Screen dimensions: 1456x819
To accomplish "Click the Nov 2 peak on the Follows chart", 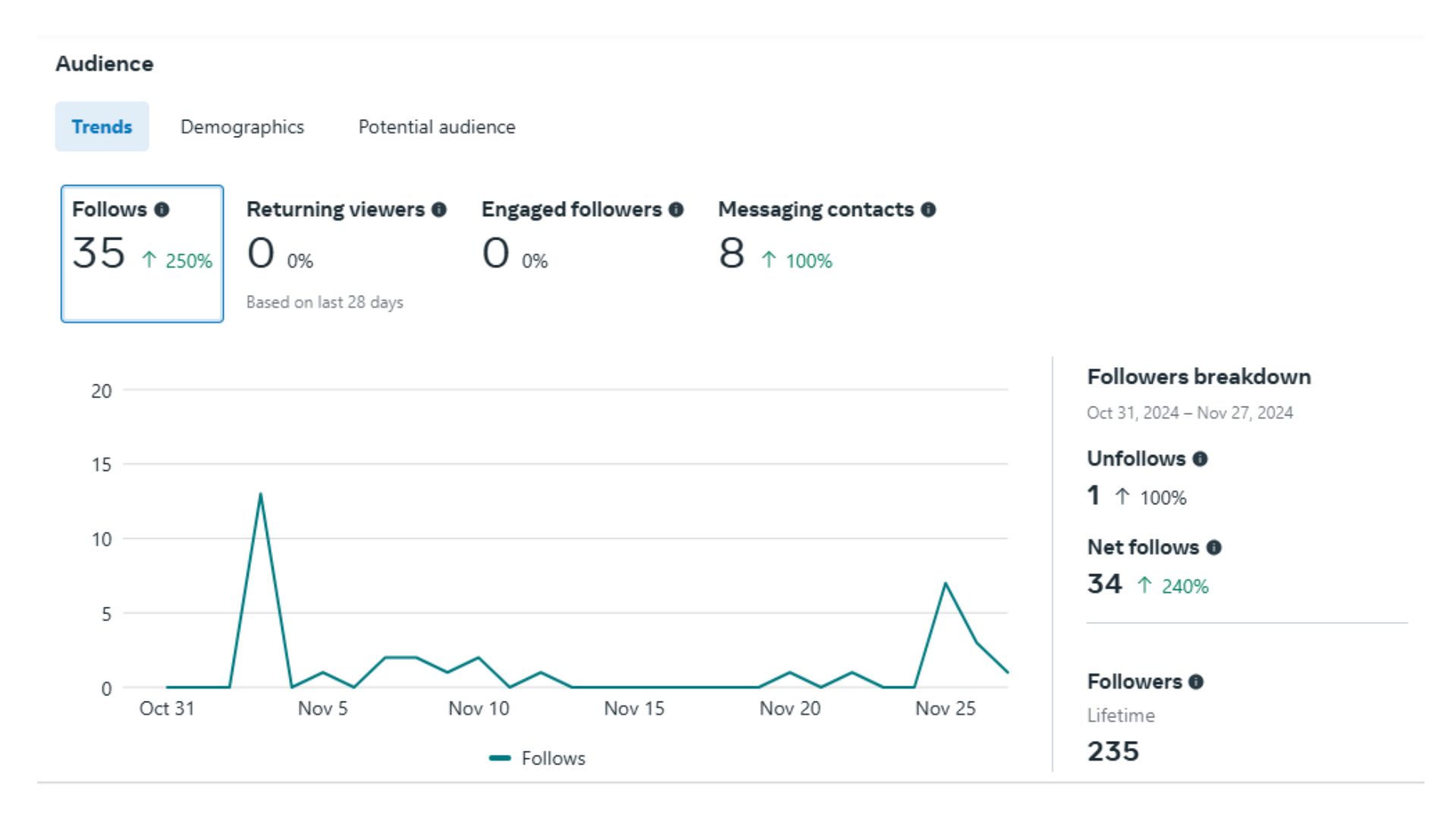I will (260, 494).
